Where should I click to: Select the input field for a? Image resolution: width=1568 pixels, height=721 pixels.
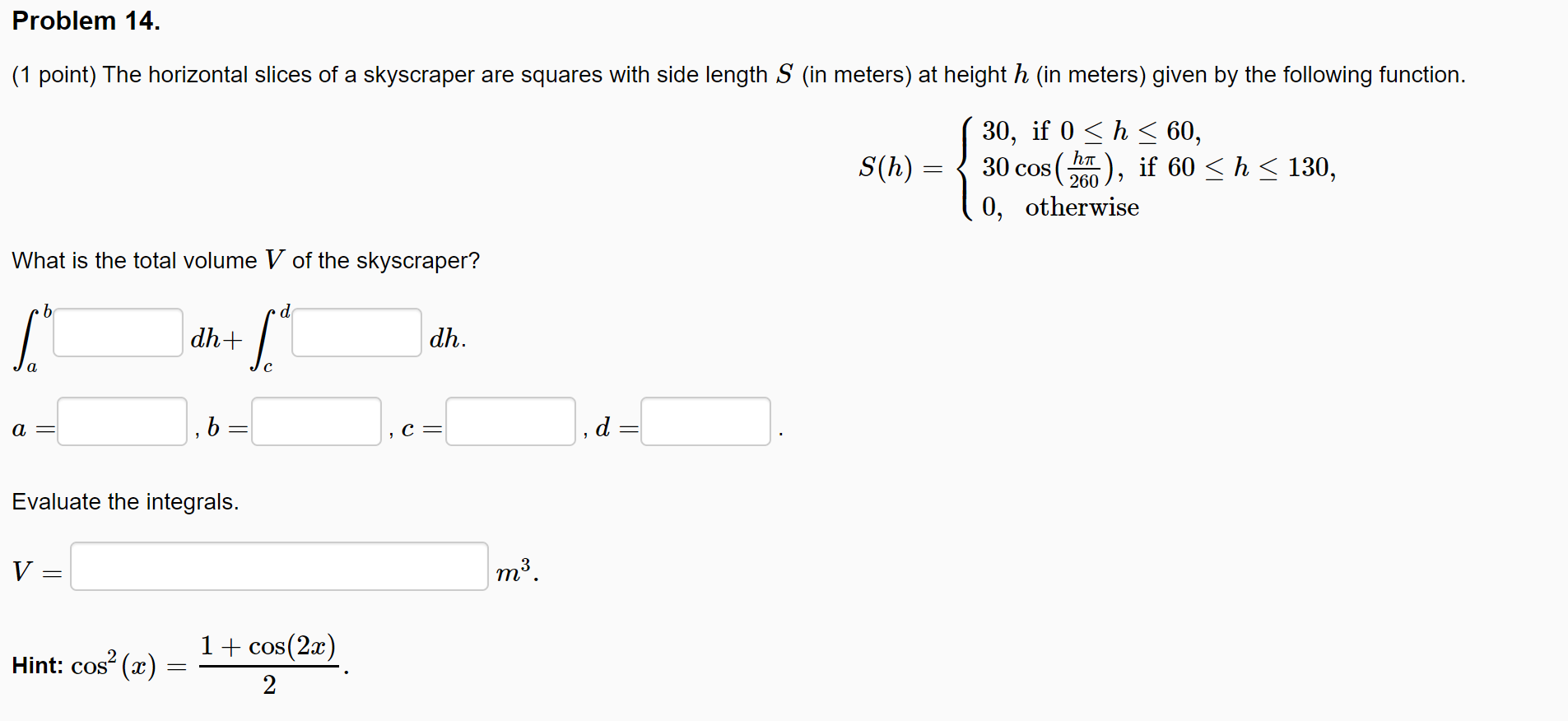[122, 421]
